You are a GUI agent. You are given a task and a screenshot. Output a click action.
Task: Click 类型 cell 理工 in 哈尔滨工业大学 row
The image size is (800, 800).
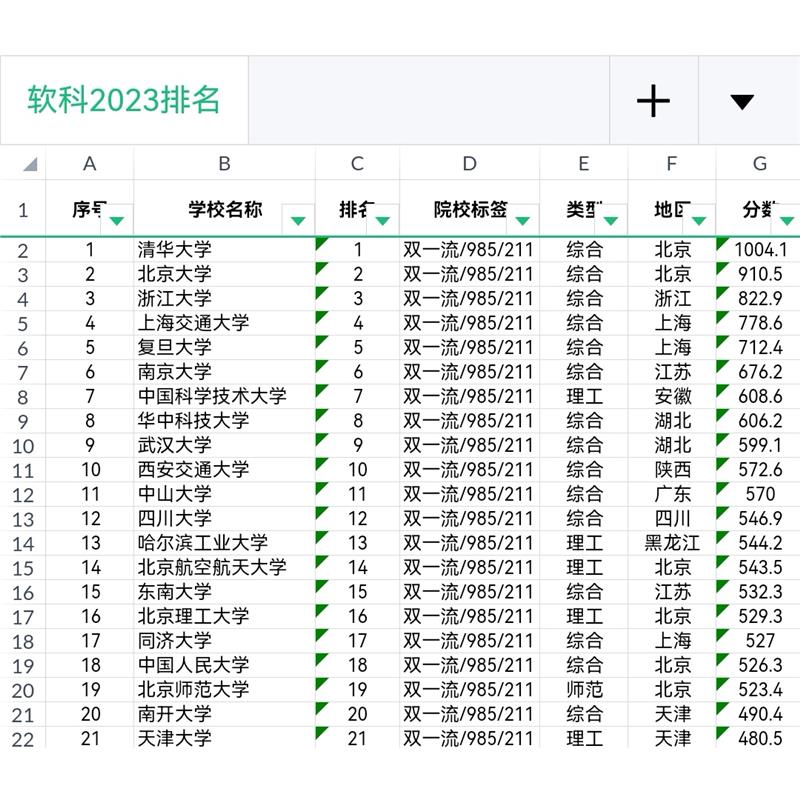pyautogui.click(x=584, y=543)
